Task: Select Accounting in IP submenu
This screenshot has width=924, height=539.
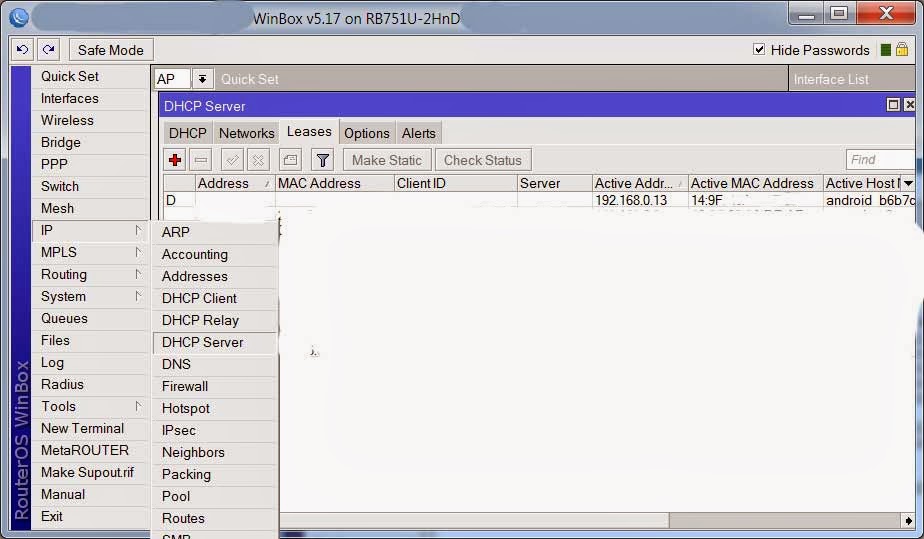Action: click(x=214, y=254)
